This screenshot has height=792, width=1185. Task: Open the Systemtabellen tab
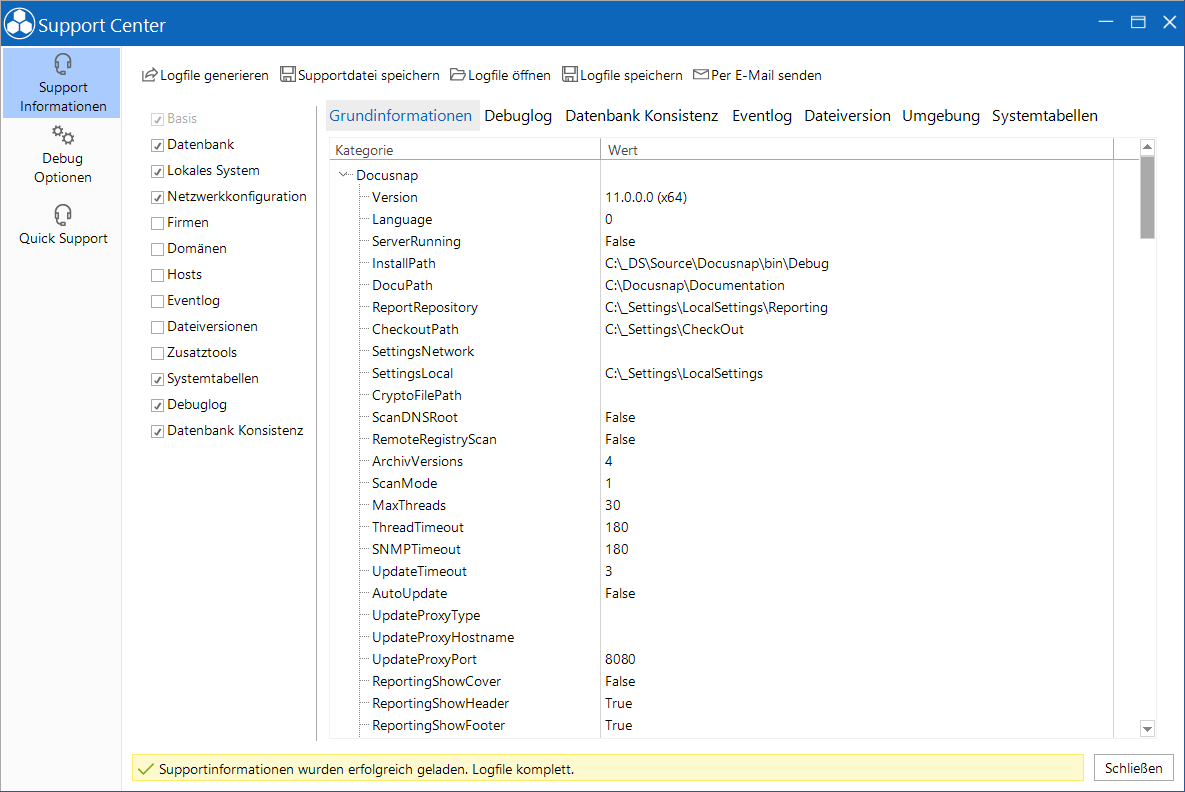coord(1044,116)
